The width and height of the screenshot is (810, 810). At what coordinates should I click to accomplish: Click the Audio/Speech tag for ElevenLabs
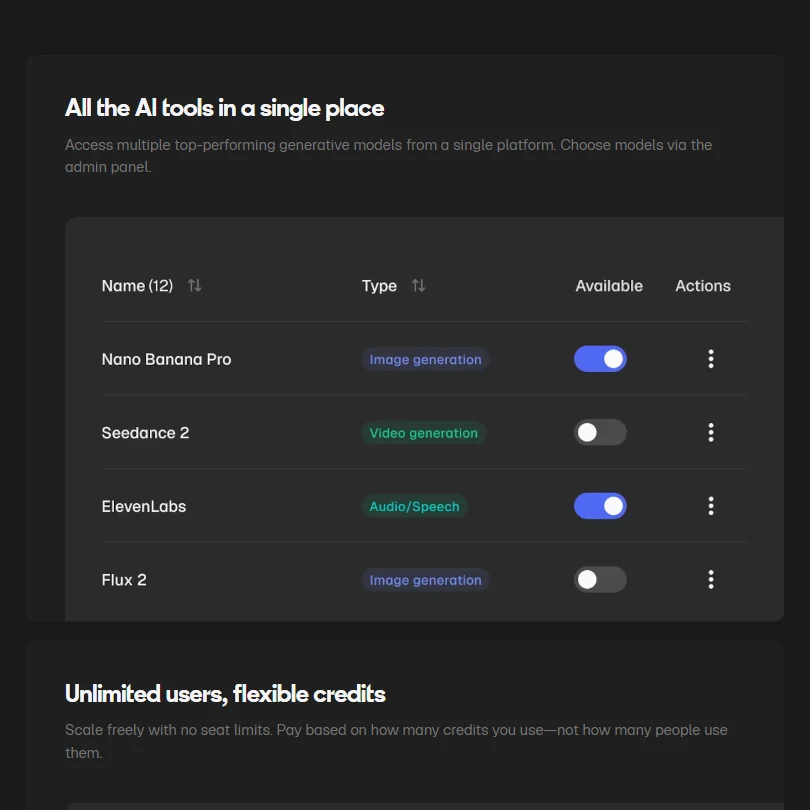click(414, 506)
